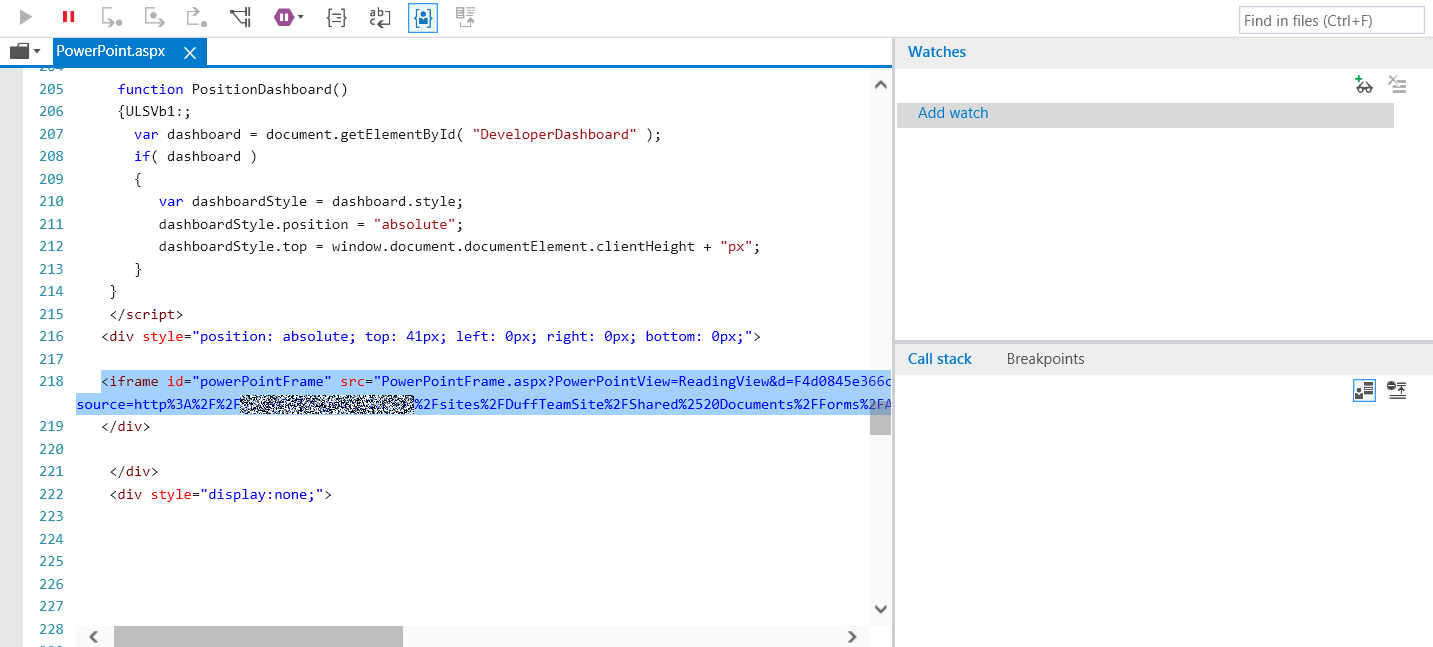Viewport: 1433px width, 647px height.
Task: Open the folder file picker dropdown
Action: pyautogui.click(x=25, y=51)
